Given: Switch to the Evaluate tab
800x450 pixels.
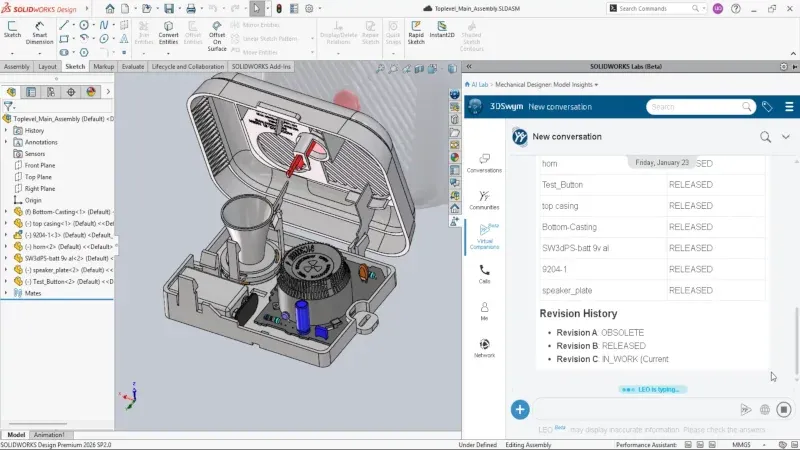Looking at the screenshot, I should coord(133,66).
